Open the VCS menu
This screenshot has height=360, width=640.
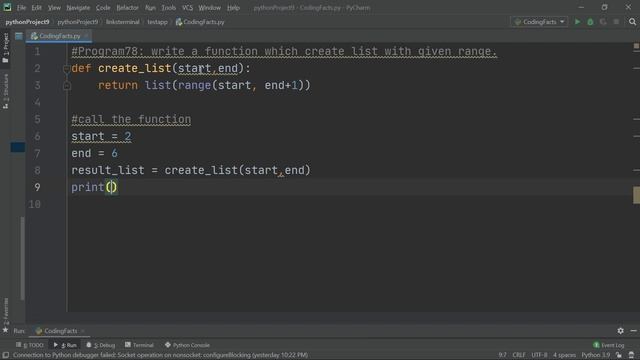pos(187,7)
